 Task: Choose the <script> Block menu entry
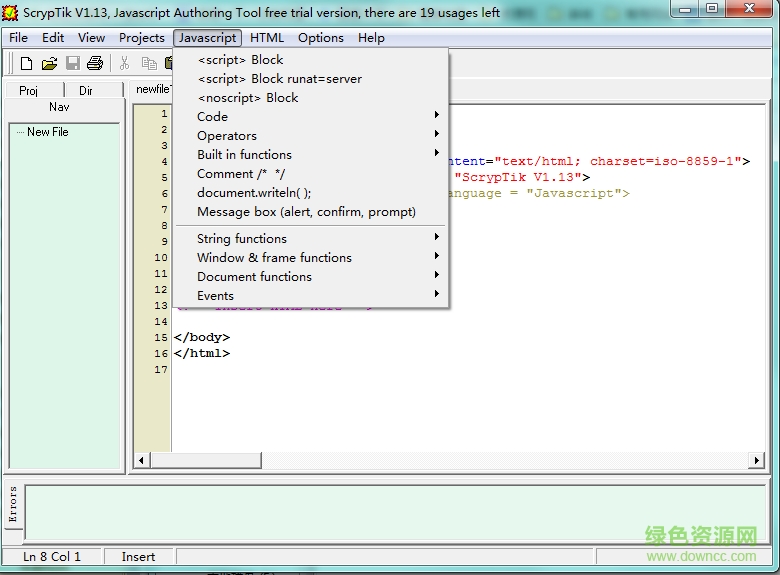click(240, 60)
